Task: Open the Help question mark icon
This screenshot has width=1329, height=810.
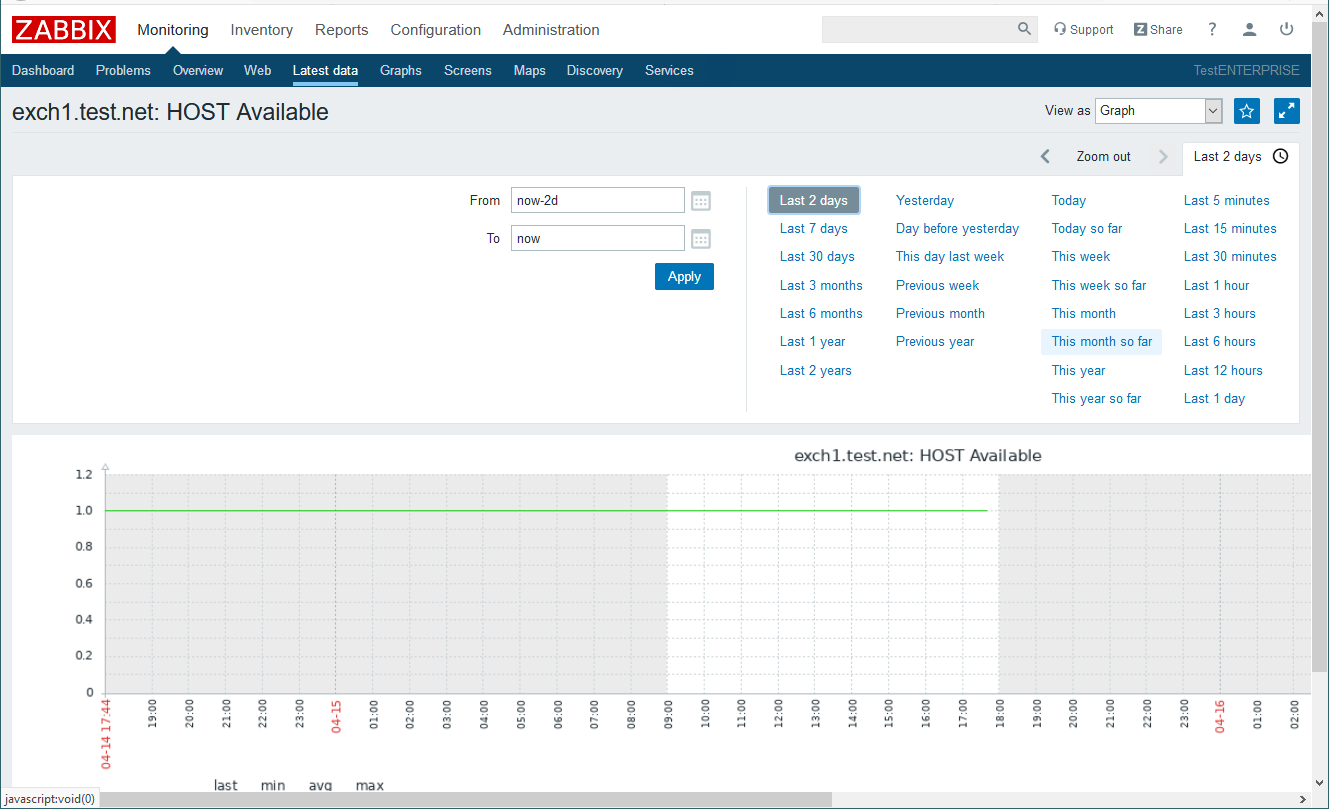Action: (1212, 29)
